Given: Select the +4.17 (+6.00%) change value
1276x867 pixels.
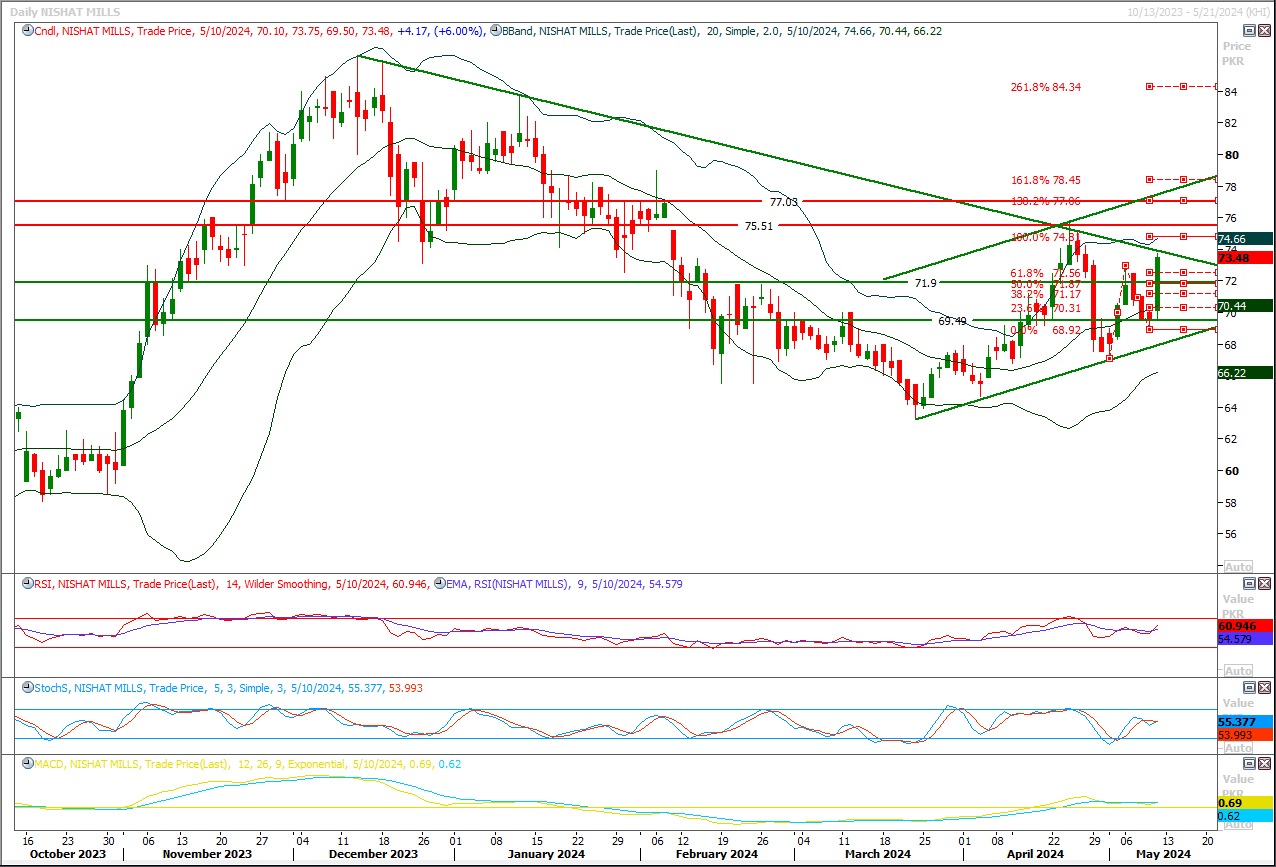Looking at the screenshot, I should pyautogui.click(x=440, y=31).
